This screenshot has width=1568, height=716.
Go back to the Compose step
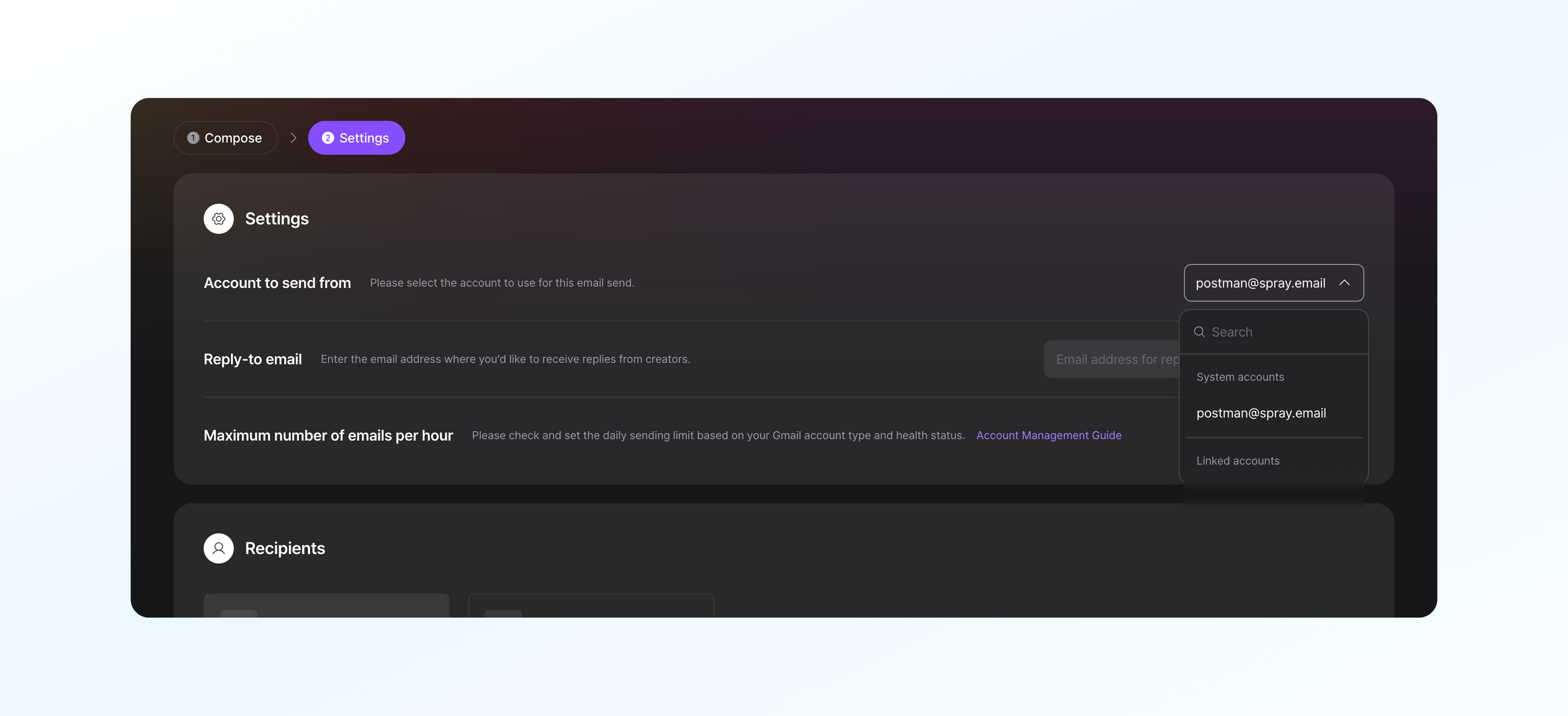[x=226, y=138]
